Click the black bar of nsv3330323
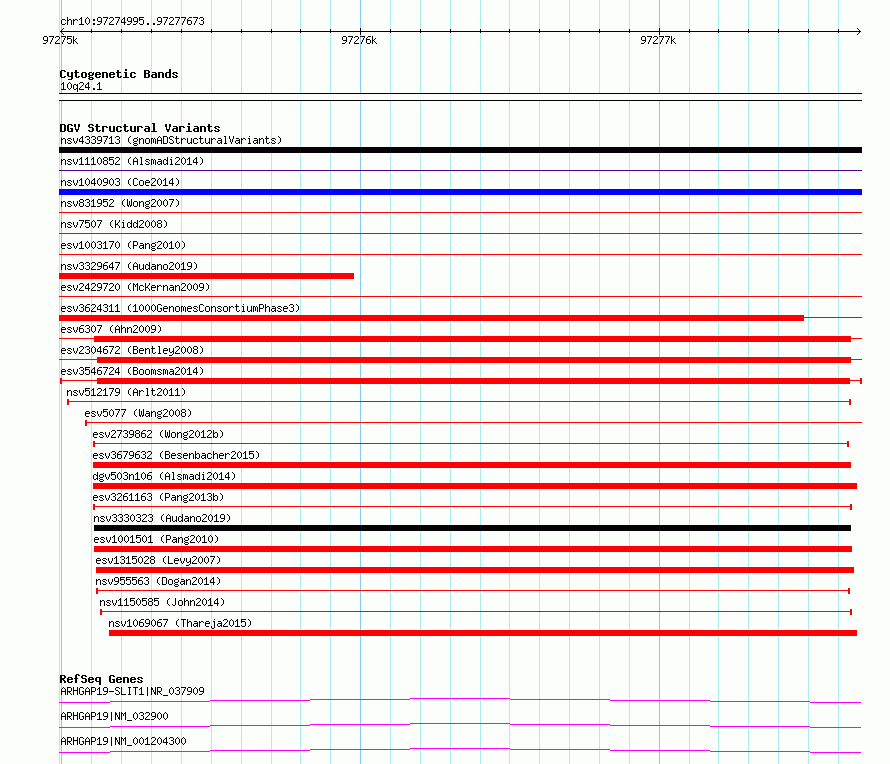The height and width of the screenshot is (764, 890). (x=472, y=528)
